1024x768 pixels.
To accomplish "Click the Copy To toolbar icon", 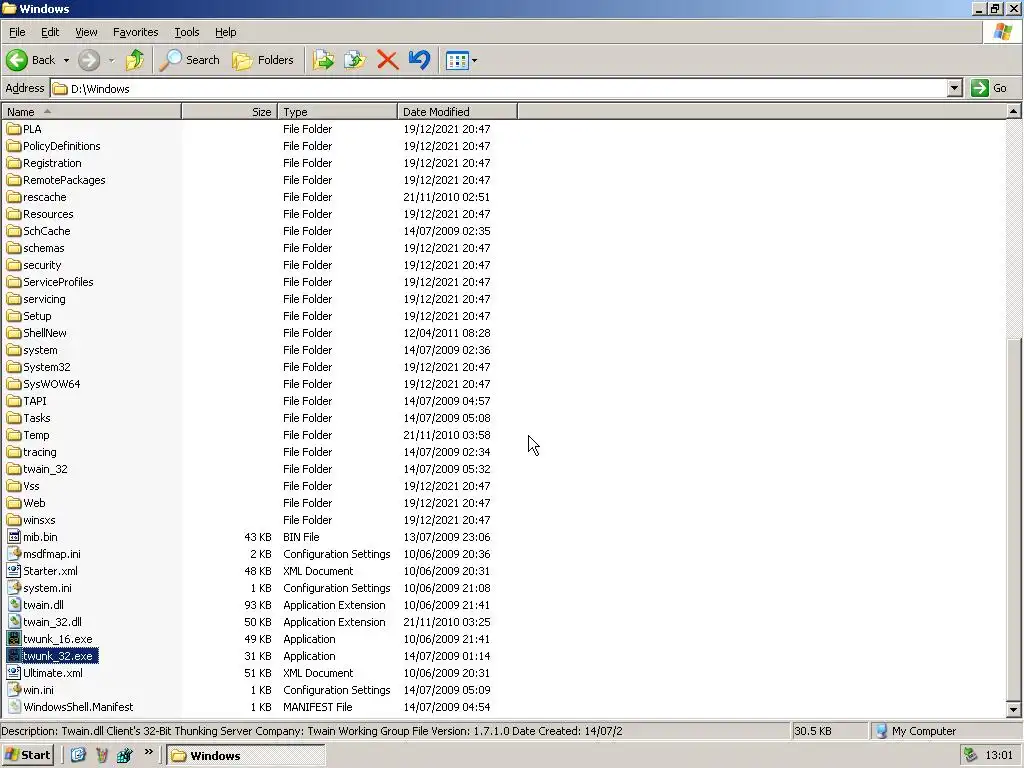I will click(x=355, y=60).
